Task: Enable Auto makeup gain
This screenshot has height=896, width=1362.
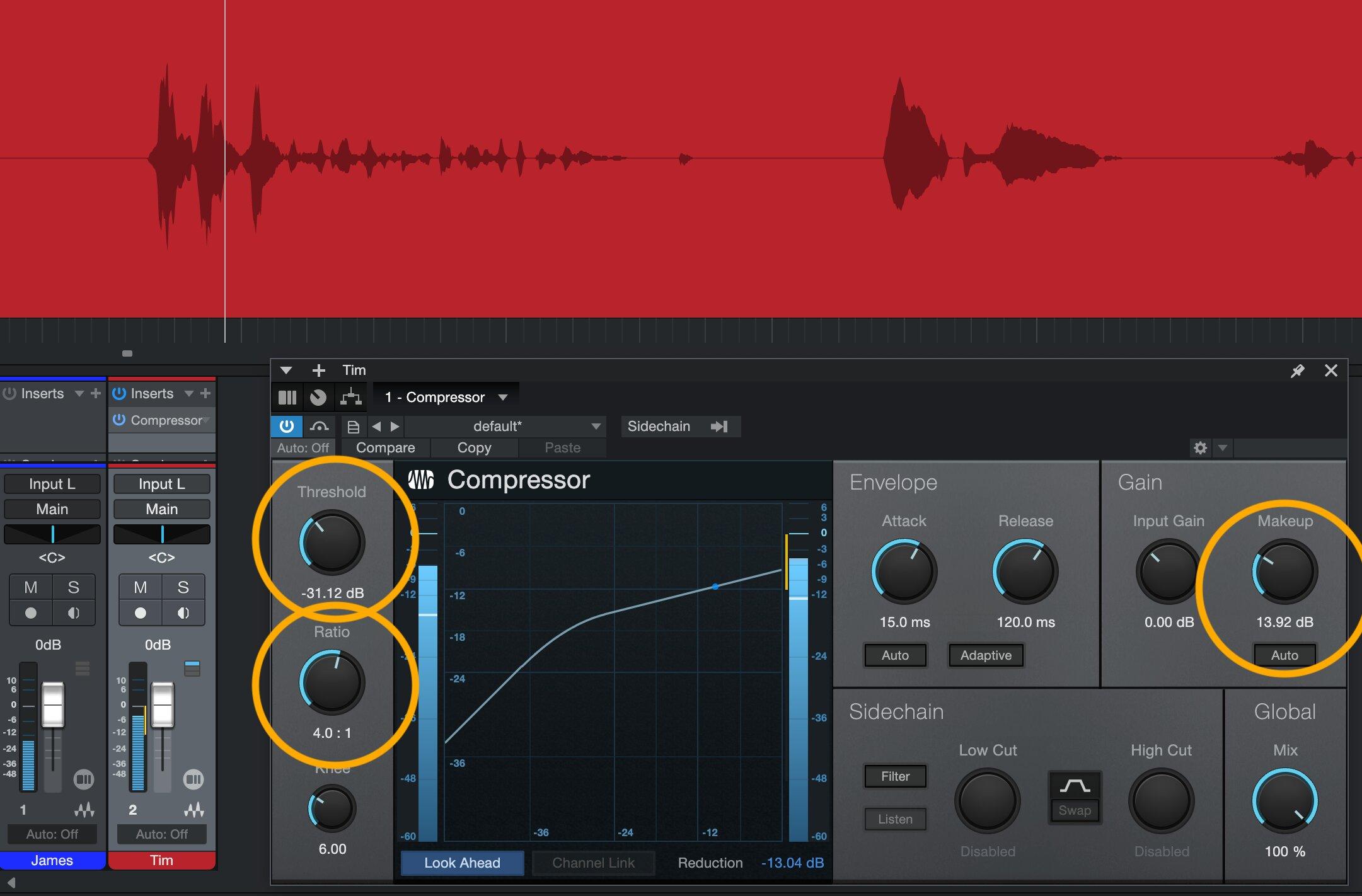Action: click(1284, 655)
